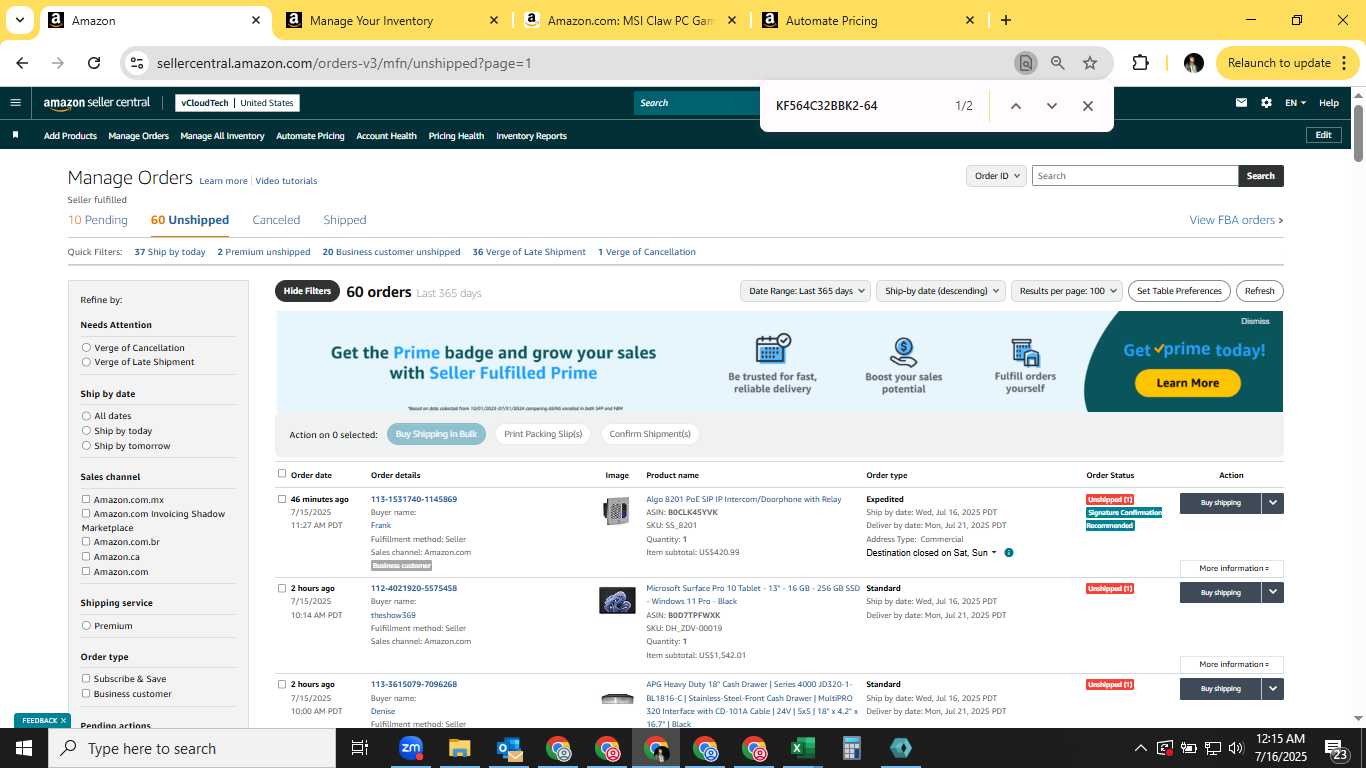This screenshot has width=1366, height=768.
Task: Close the find-in-page bar
Action: 1088,106
